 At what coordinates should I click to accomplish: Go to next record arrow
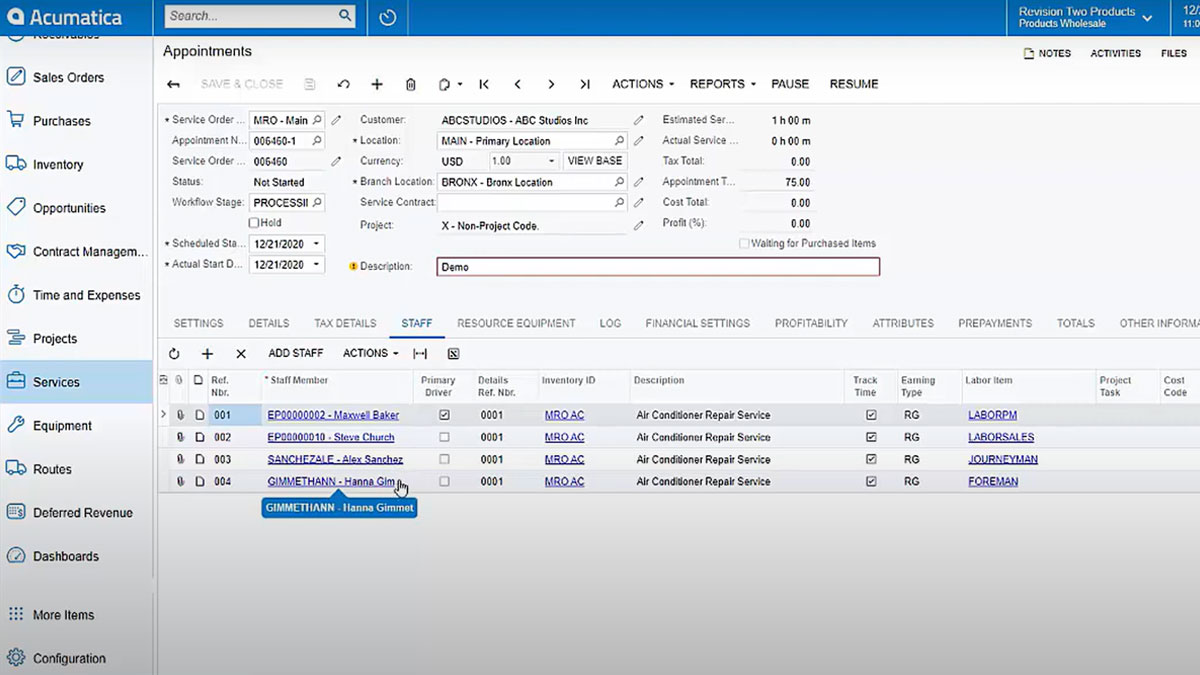point(551,84)
